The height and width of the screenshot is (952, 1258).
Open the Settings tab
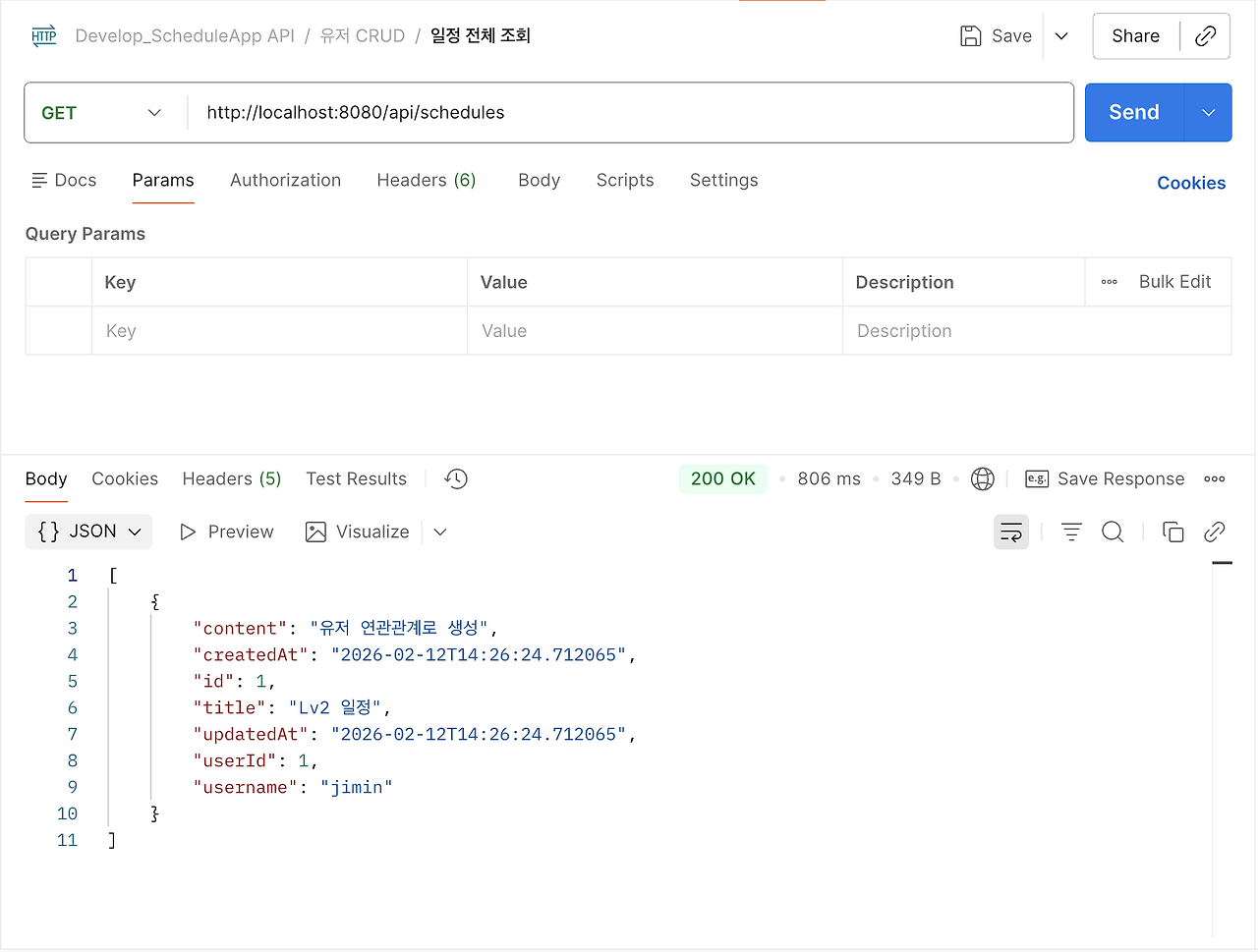[x=724, y=180]
